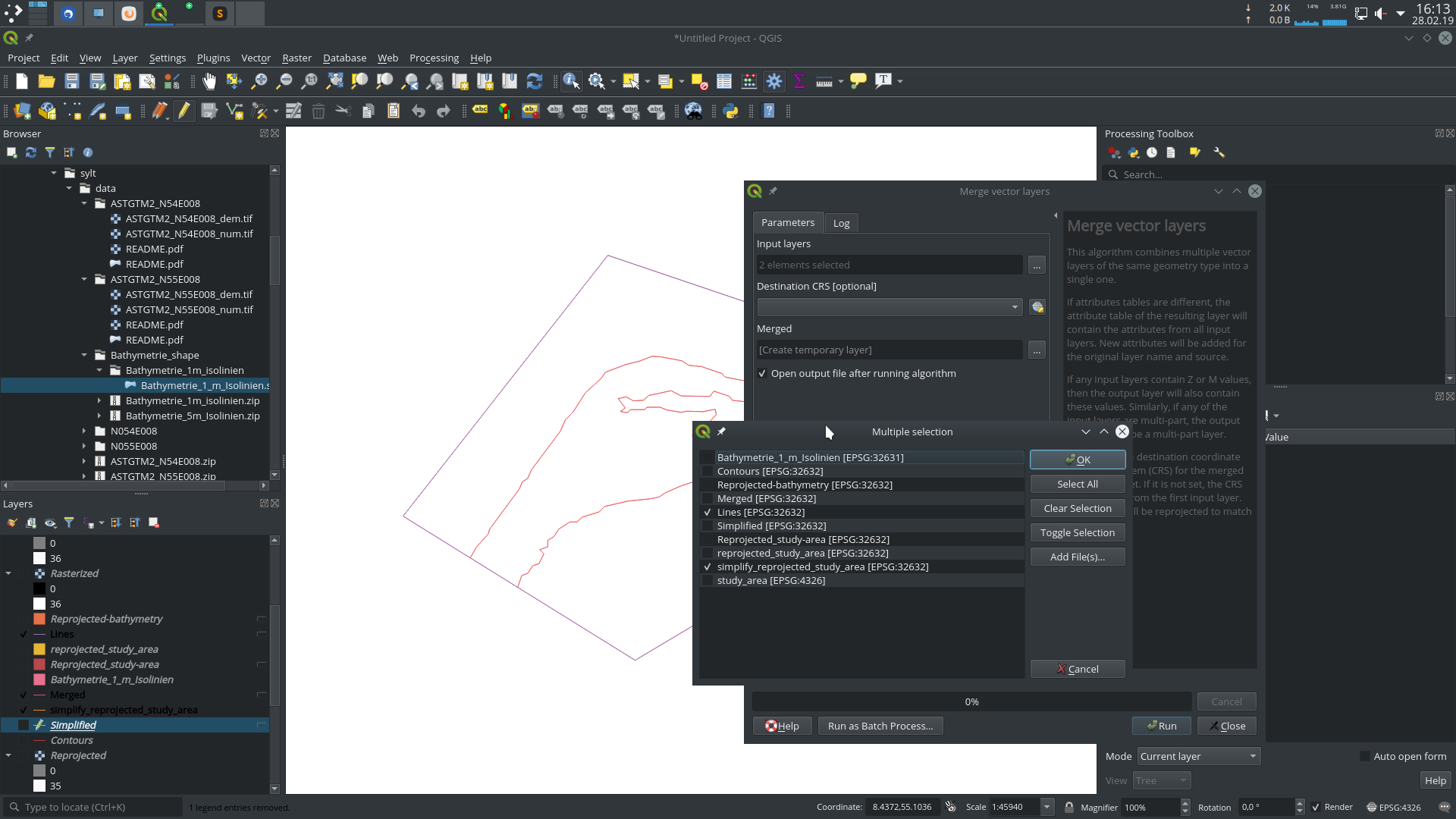This screenshot has height=819, width=1456.
Task: Open the Mode dropdown showing Current layer
Action: (1197, 756)
